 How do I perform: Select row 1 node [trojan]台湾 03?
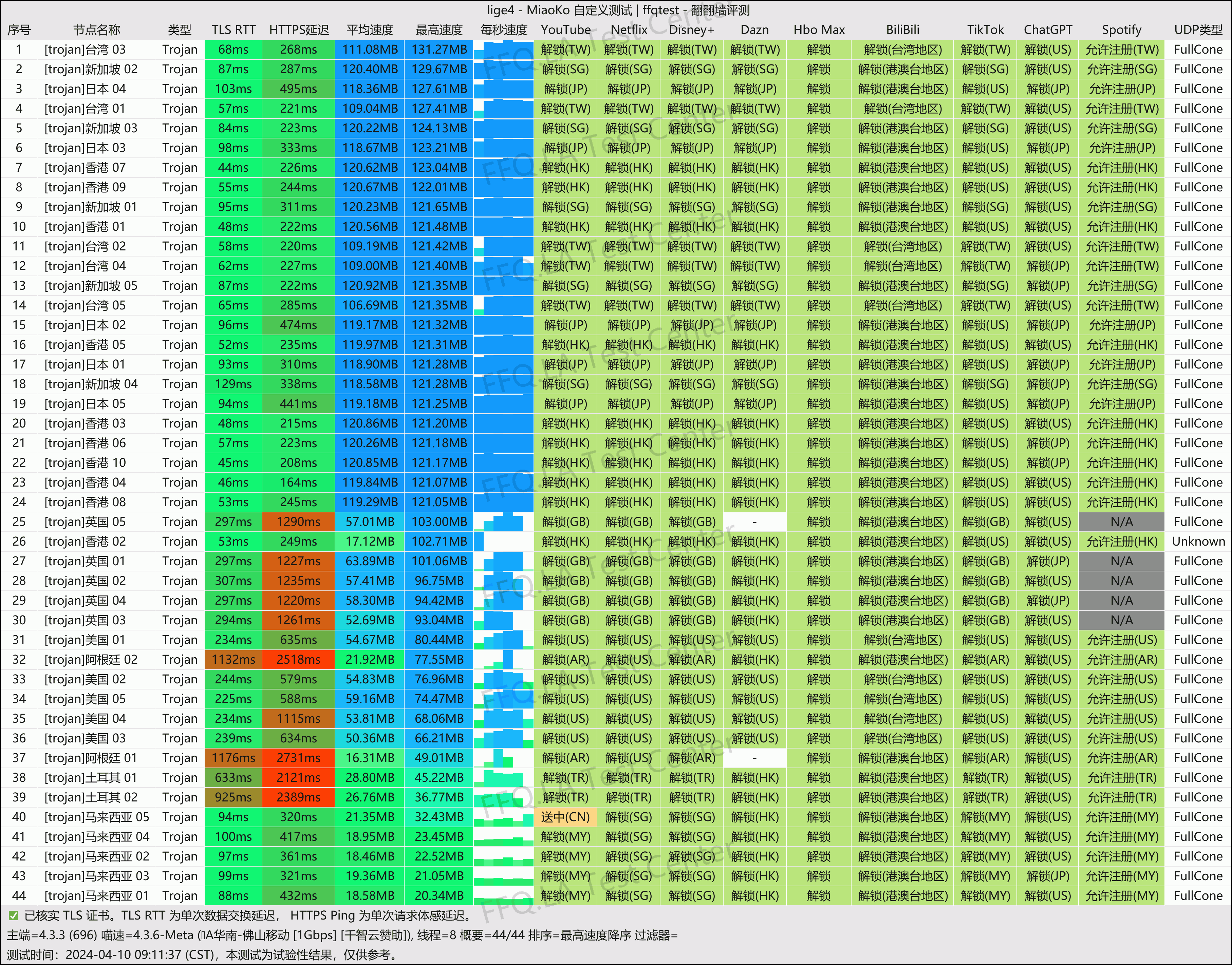85,50
